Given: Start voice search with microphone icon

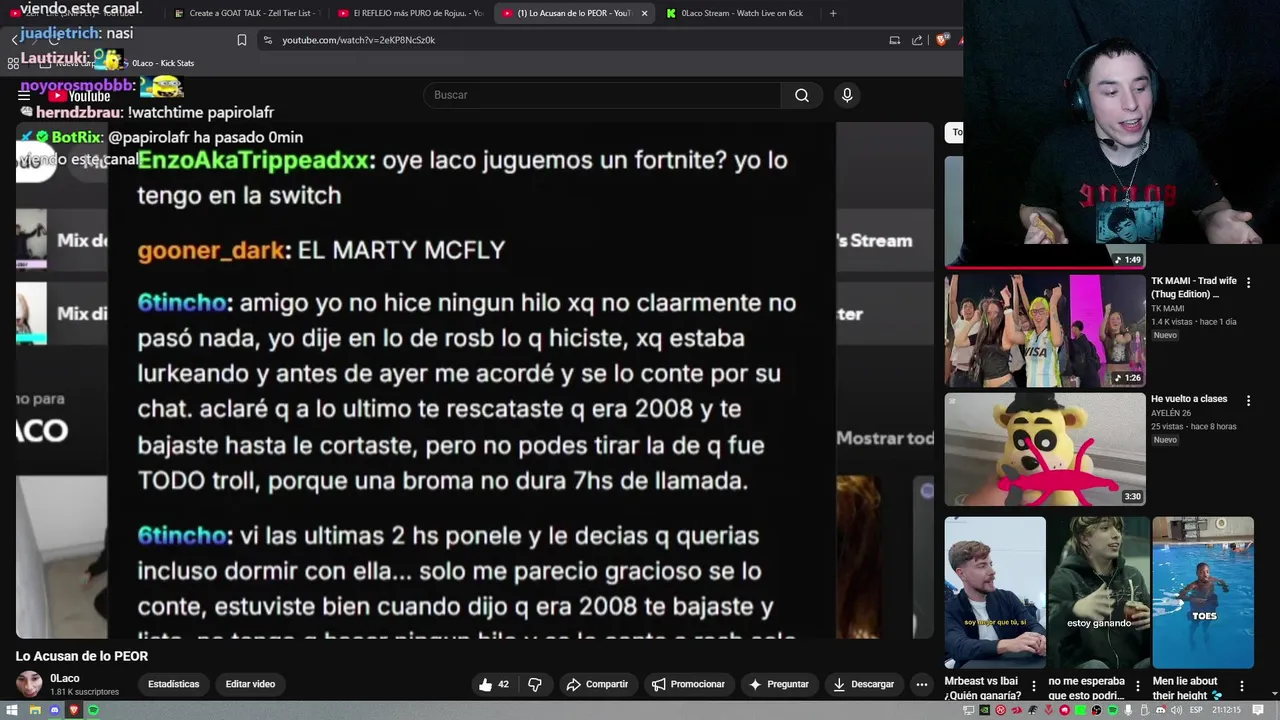Looking at the screenshot, I should pos(847,95).
